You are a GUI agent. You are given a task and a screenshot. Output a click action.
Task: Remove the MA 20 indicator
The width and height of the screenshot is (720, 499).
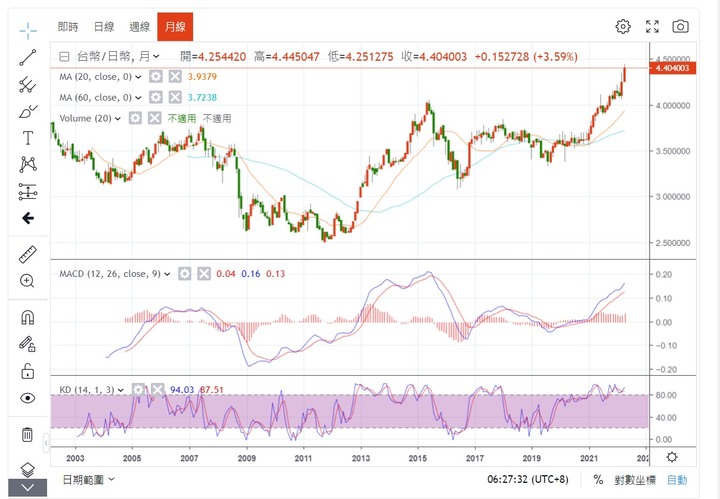175,77
